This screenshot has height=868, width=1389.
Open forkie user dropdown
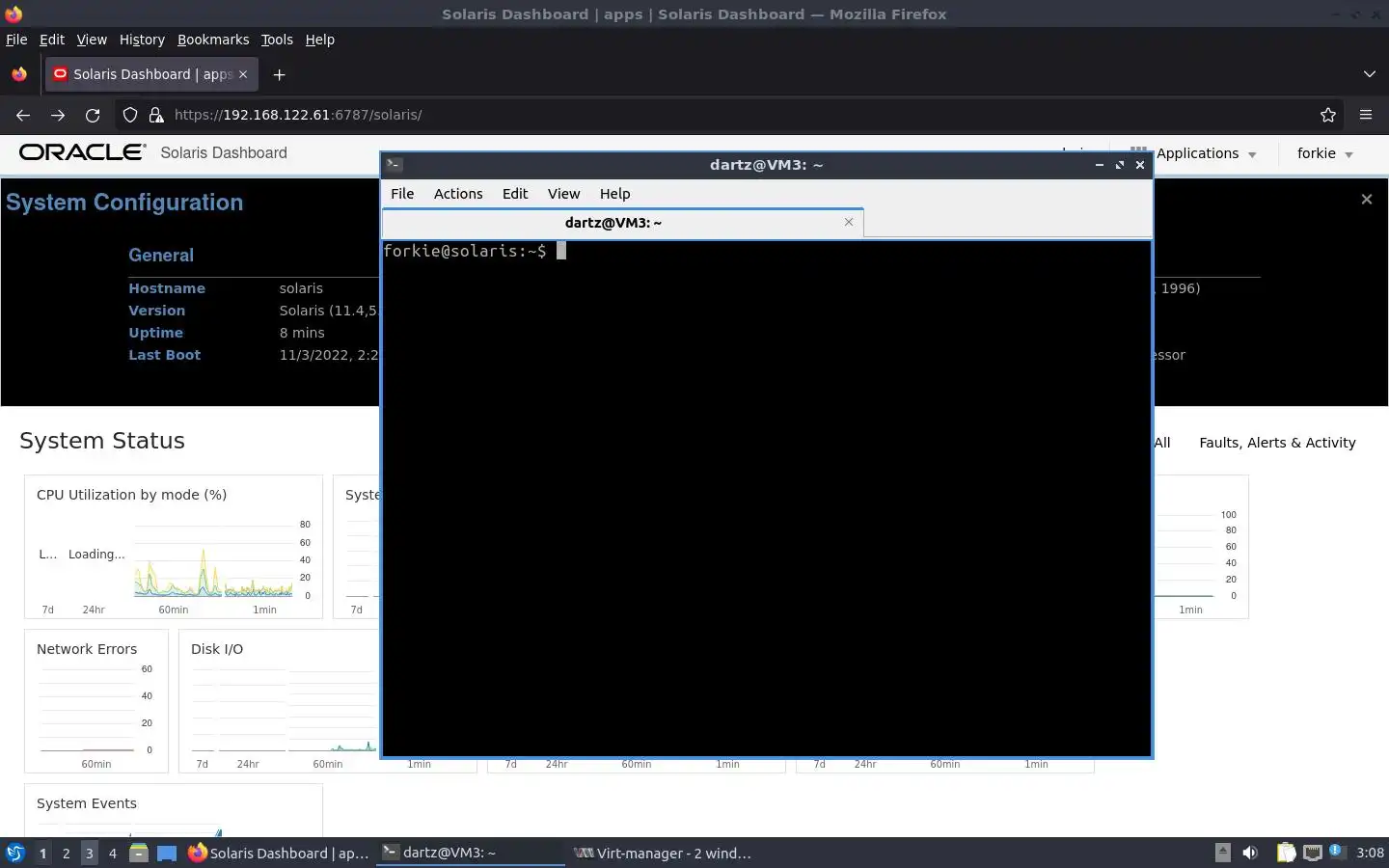[x=1325, y=153]
